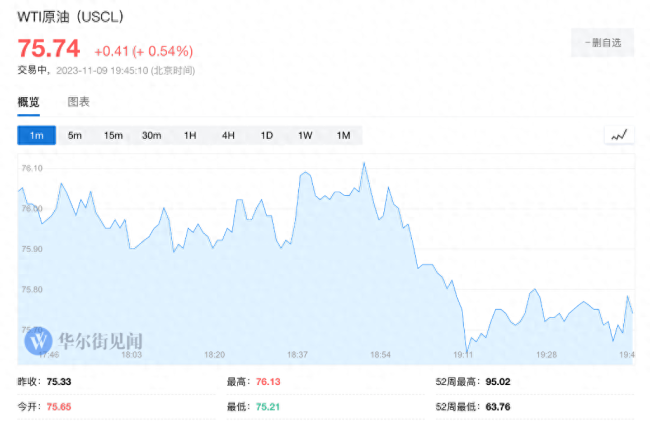The width and height of the screenshot is (650, 425).
Task: Click the line chart style icon
Action: (x=620, y=135)
